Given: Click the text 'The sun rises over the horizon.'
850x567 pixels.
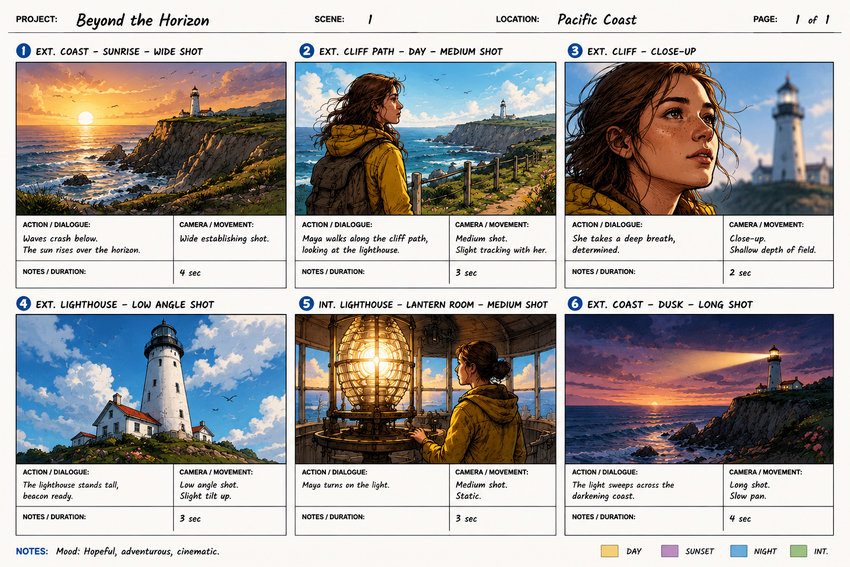Looking at the screenshot, I should (x=81, y=250).
